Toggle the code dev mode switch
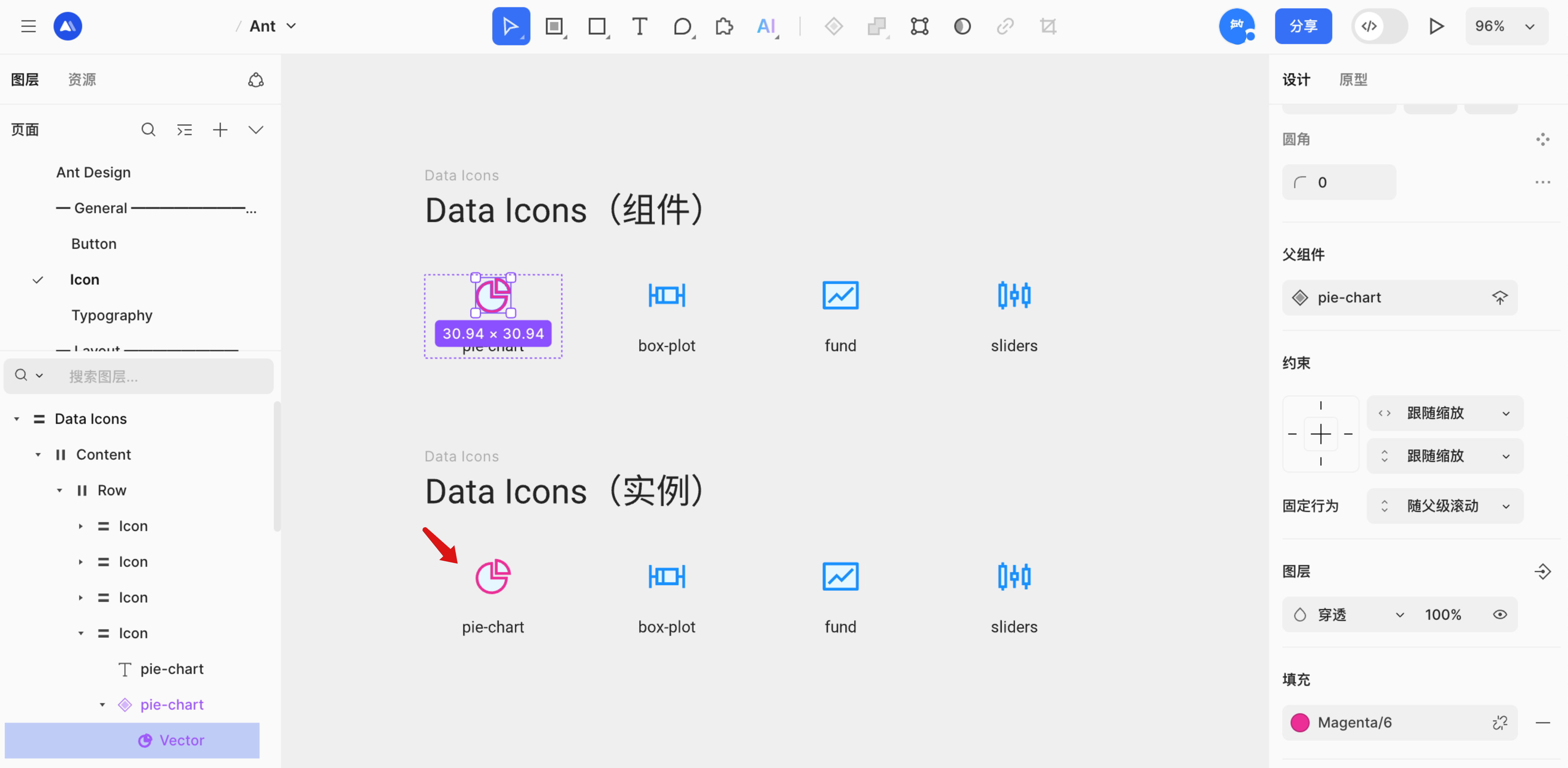1568x768 pixels. [1379, 26]
